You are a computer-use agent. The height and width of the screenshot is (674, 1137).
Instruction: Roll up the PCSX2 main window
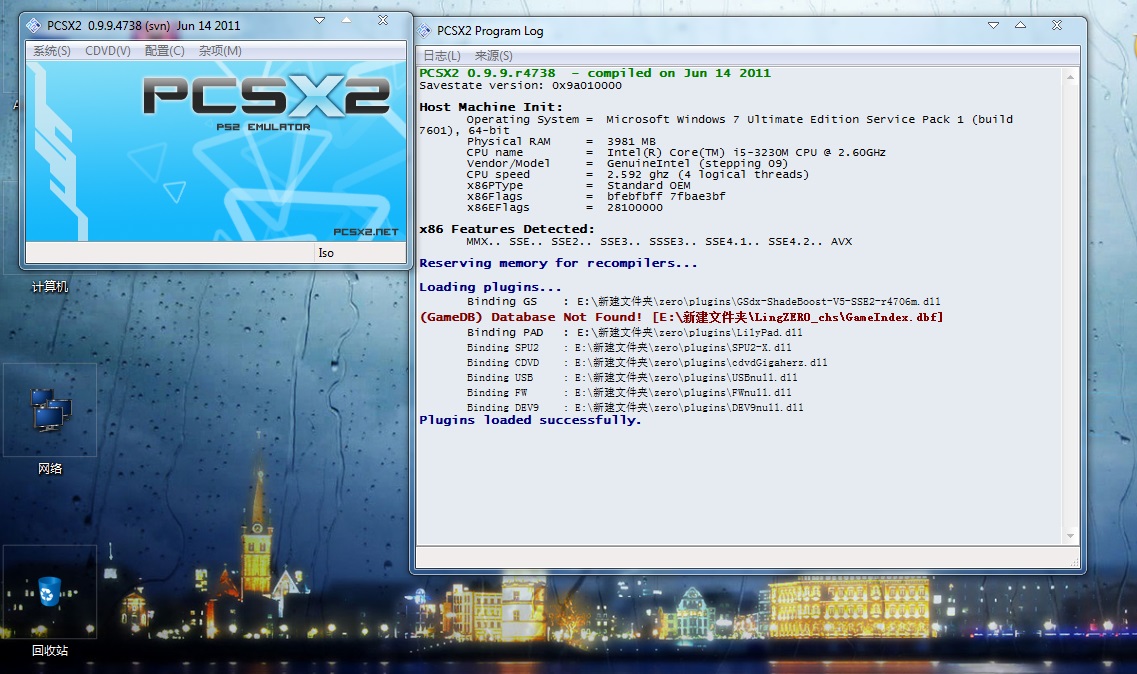(347, 20)
